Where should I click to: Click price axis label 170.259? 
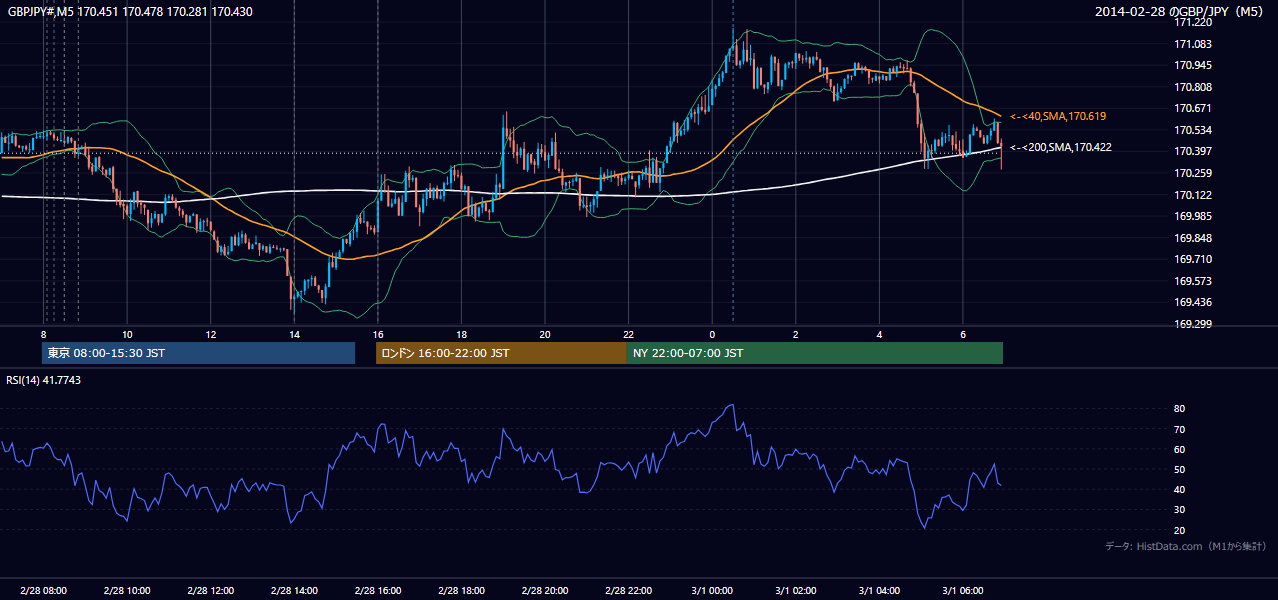1193,173
